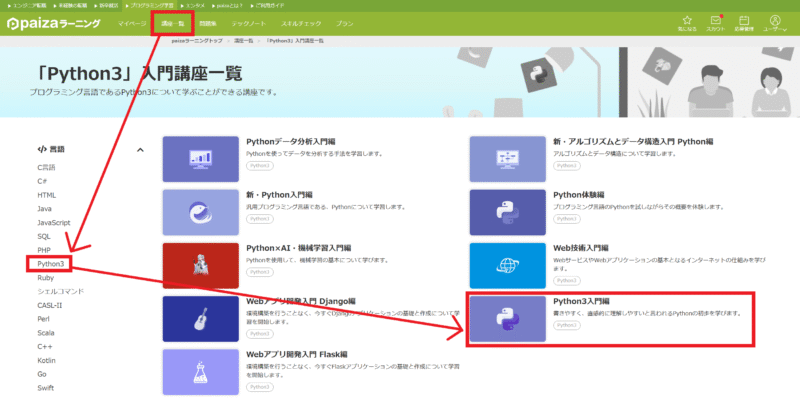The image size is (800, 406).
Task: Filter courses by SQL
Action: pyautogui.click(x=44, y=236)
